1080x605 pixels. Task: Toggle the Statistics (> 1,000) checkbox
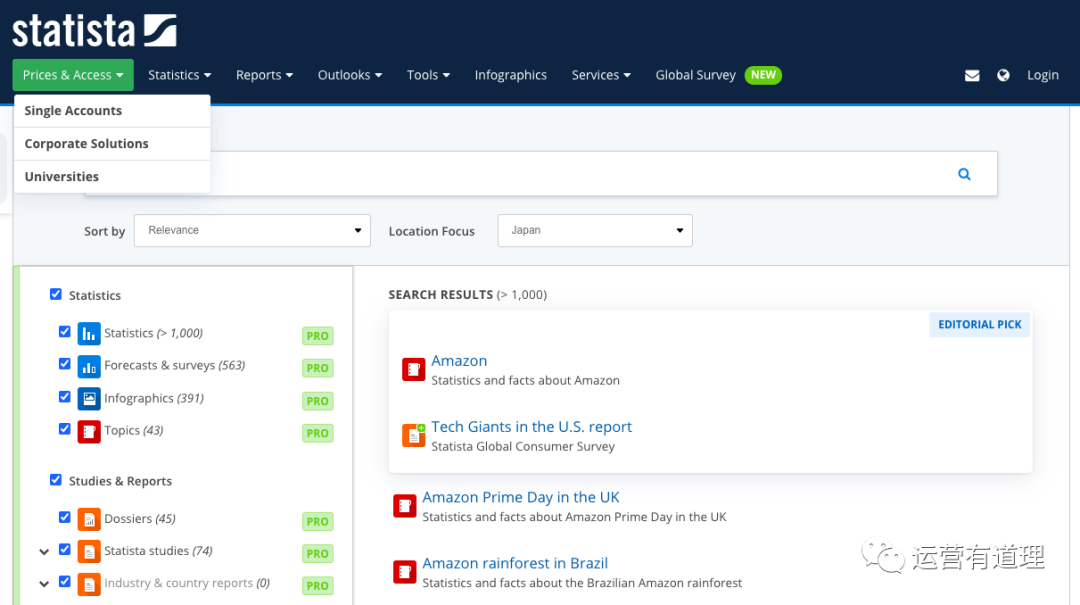65,331
